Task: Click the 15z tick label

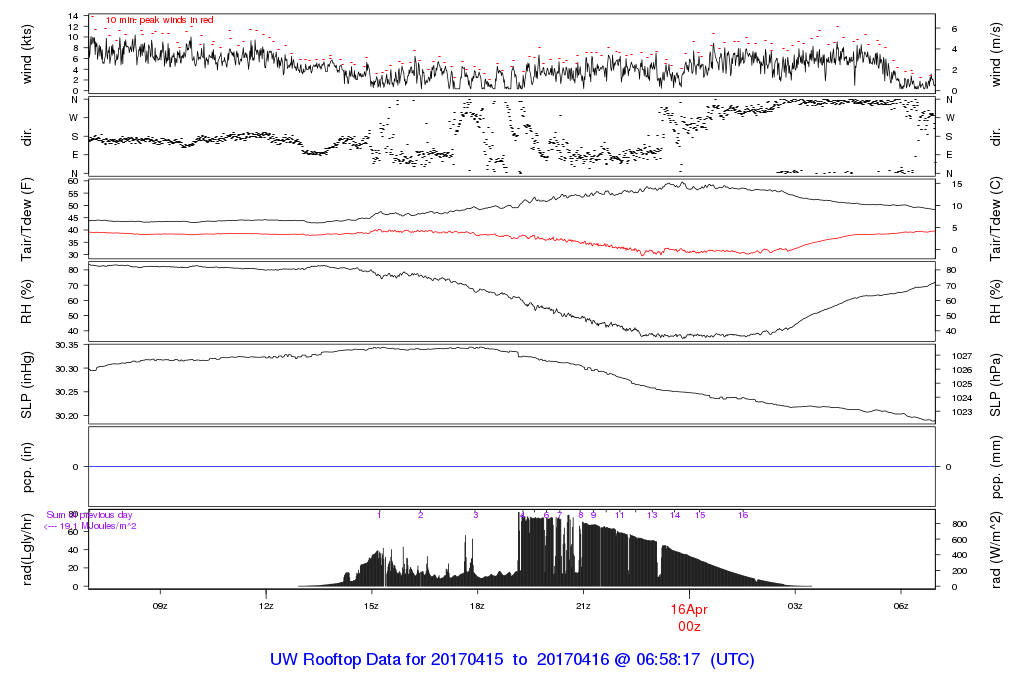Action: click(x=372, y=606)
